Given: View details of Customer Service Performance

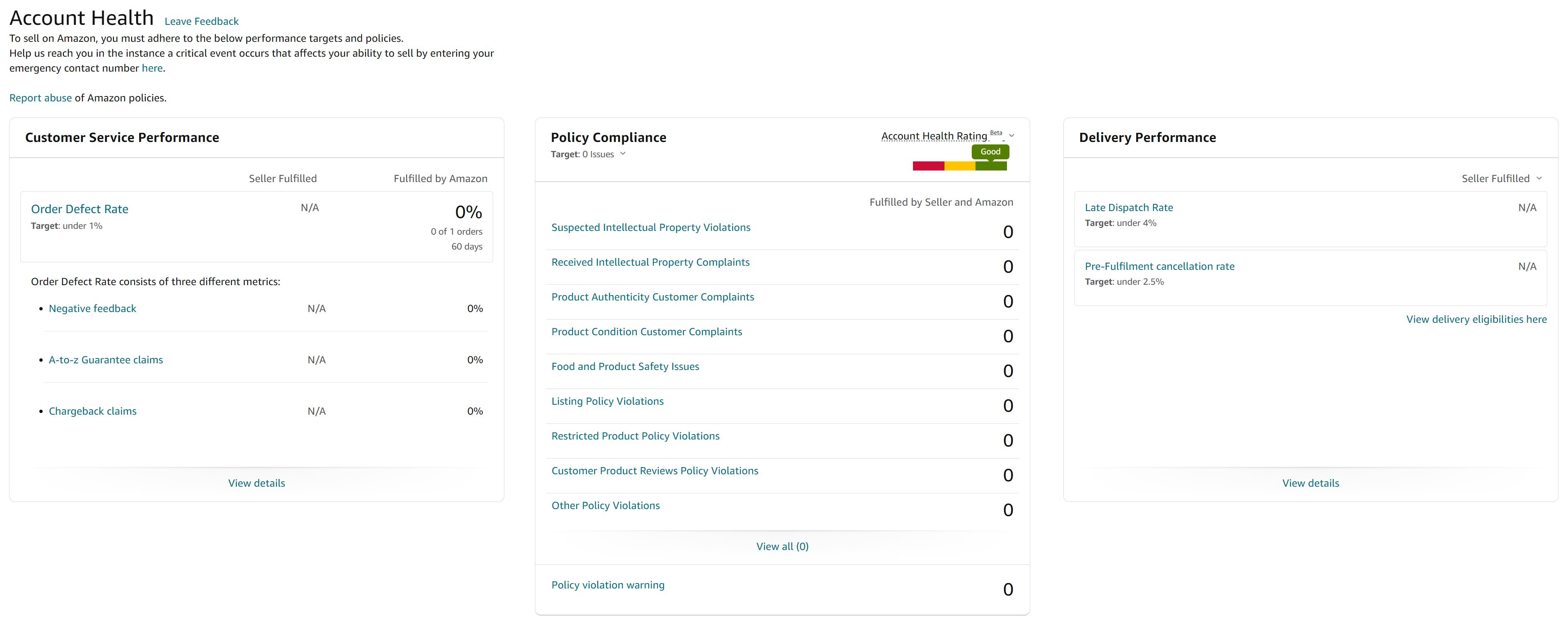Looking at the screenshot, I should click(256, 483).
